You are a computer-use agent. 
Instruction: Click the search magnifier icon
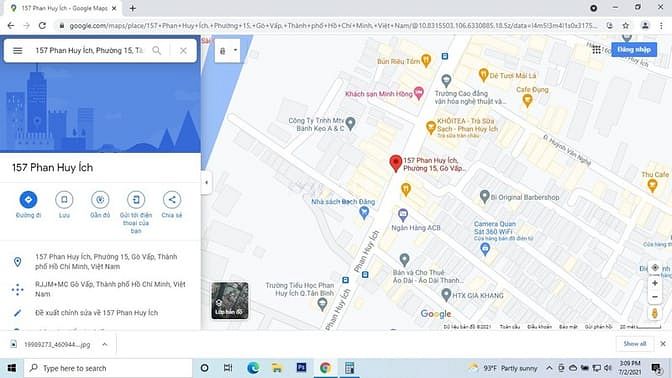pos(157,51)
